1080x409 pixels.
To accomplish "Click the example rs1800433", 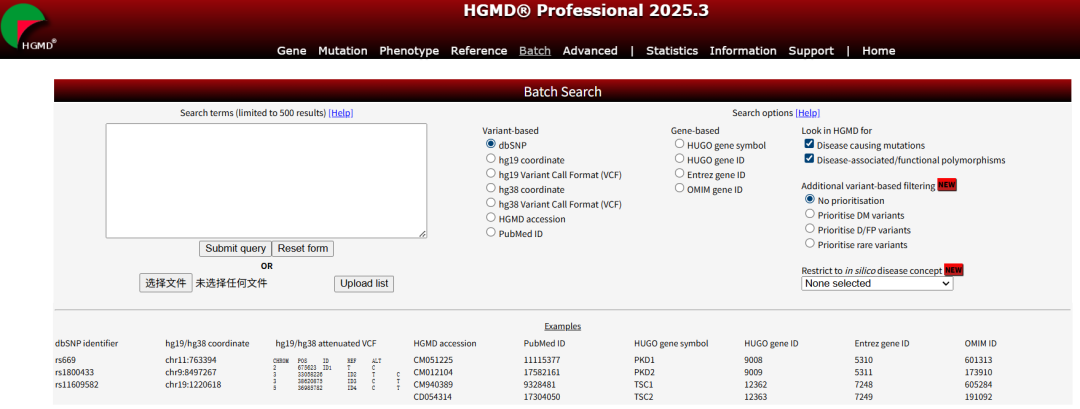I will [74, 373].
